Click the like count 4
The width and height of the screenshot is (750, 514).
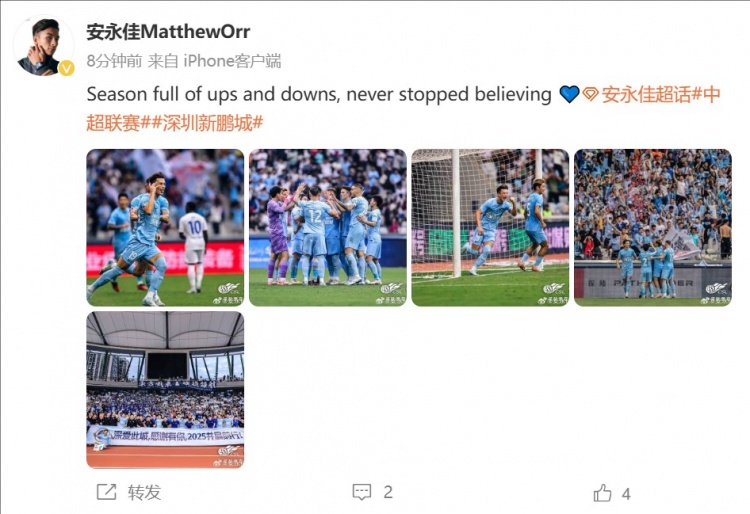pos(626,492)
